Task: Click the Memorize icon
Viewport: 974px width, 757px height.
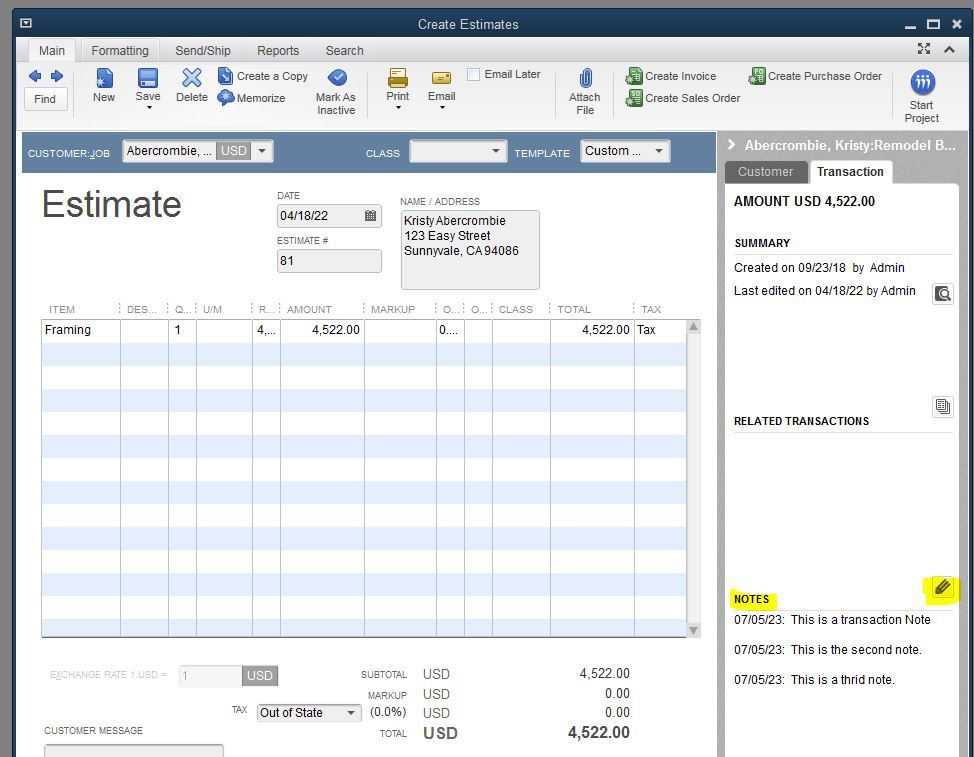Action: coord(252,98)
